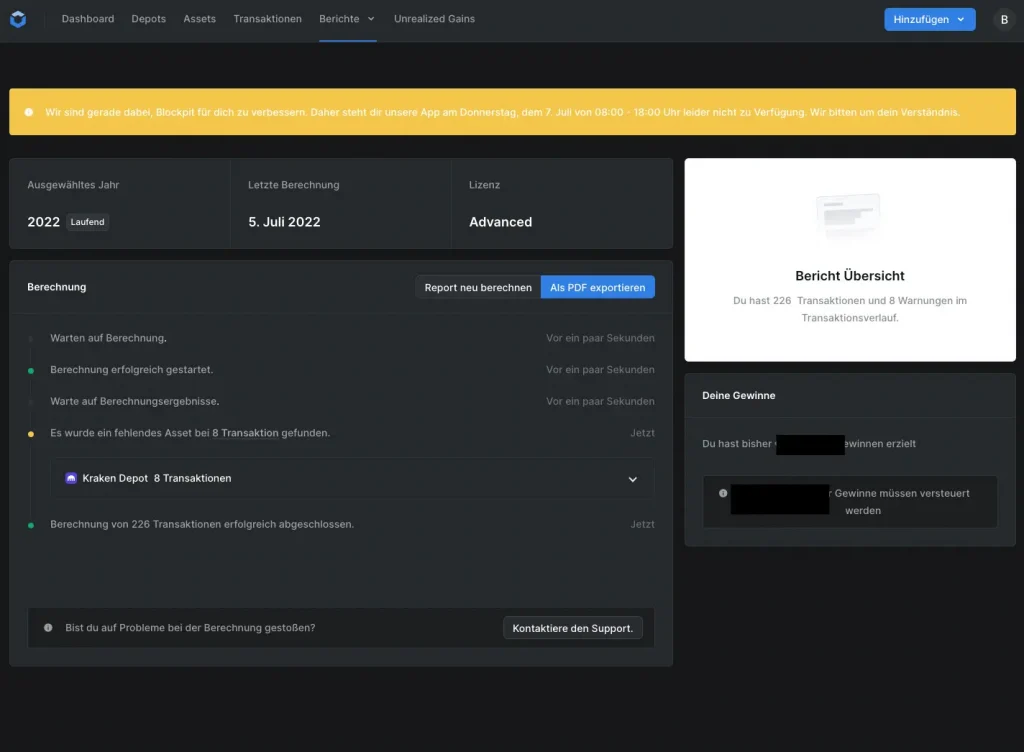Open the user avatar B menu
The width and height of the screenshot is (1024, 752).
point(1003,19)
